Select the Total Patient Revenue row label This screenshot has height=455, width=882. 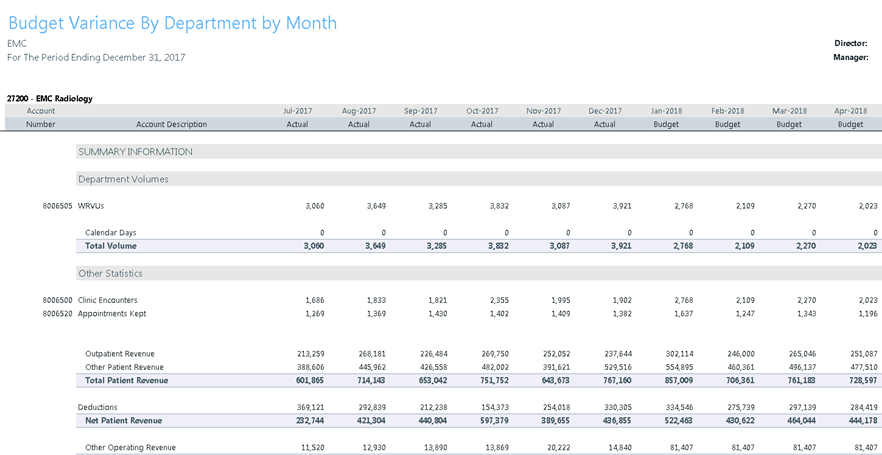[126, 380]
